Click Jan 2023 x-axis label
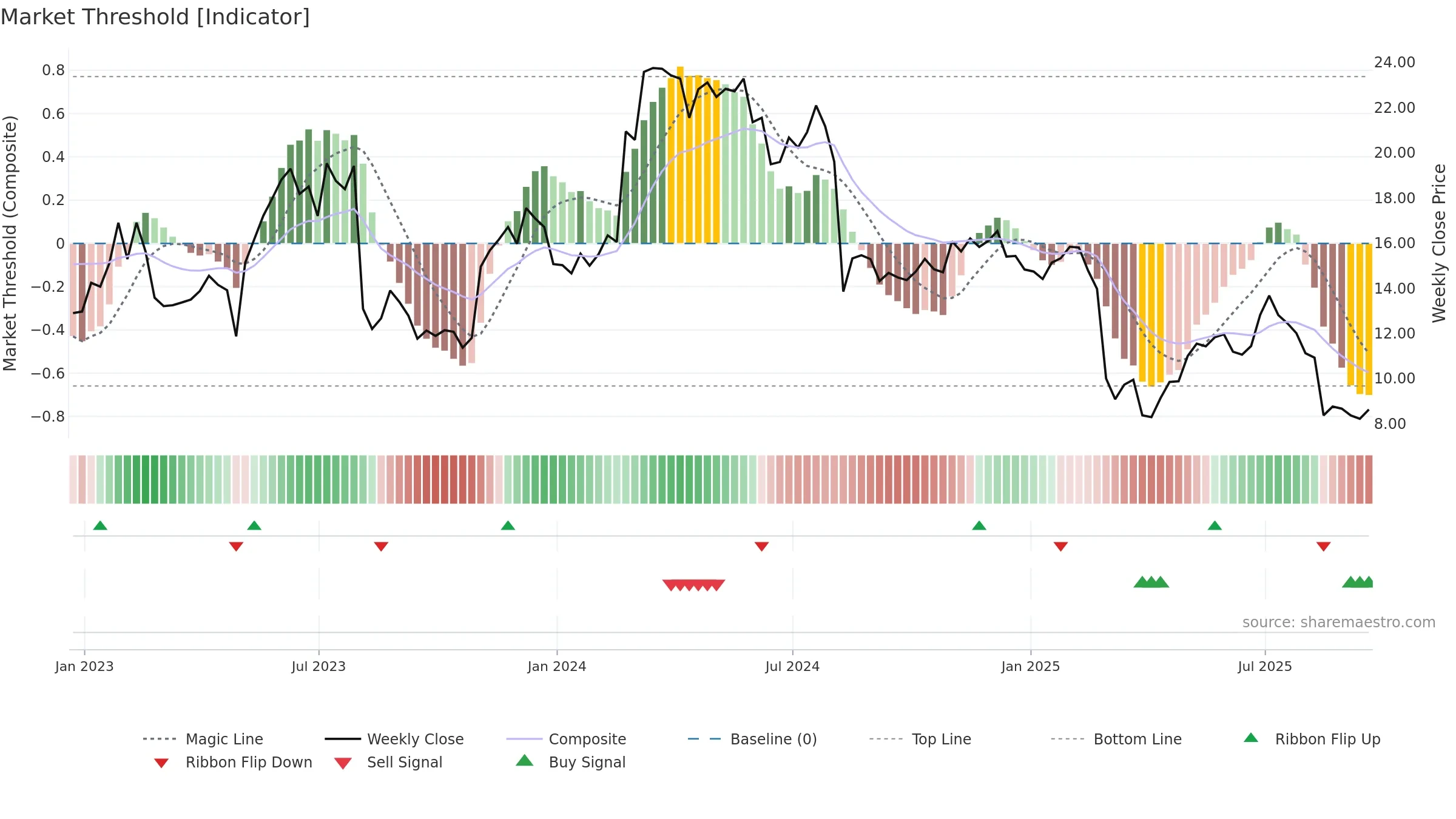The width and height of the screenshot is (1456, 819). tap(84, 666)
